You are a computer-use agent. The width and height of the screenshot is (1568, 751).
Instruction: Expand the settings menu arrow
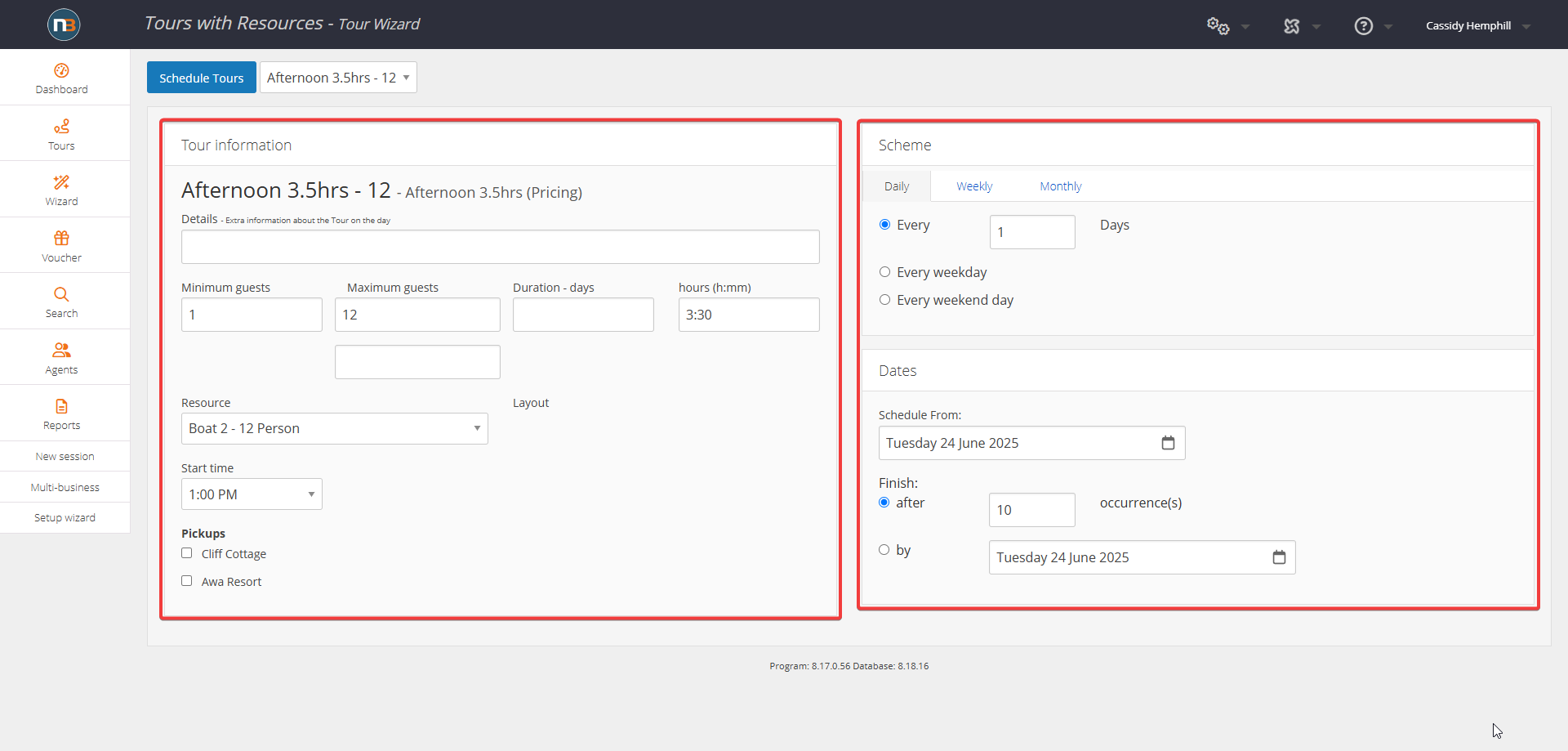pyautogui.click(x=1245, y=27)
